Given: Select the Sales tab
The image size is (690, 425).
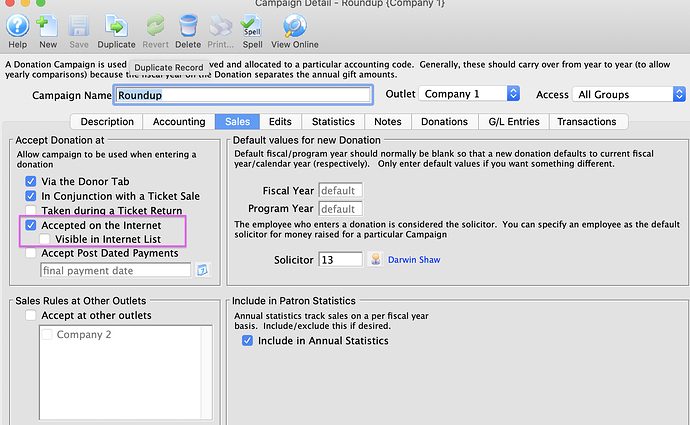Looking at the screenshot, I should point(237,121).
